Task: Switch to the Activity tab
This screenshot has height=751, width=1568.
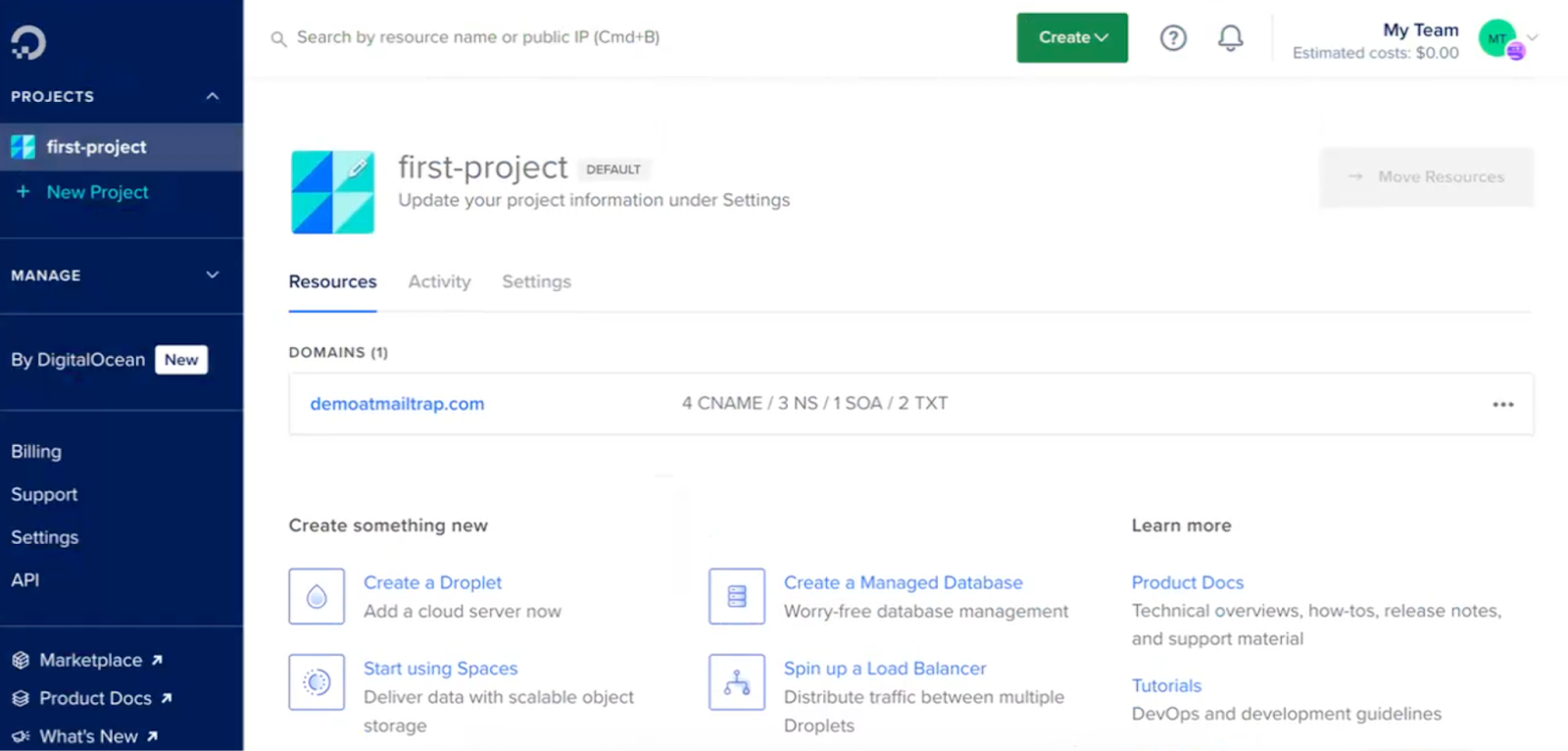Action: (439, 282)
